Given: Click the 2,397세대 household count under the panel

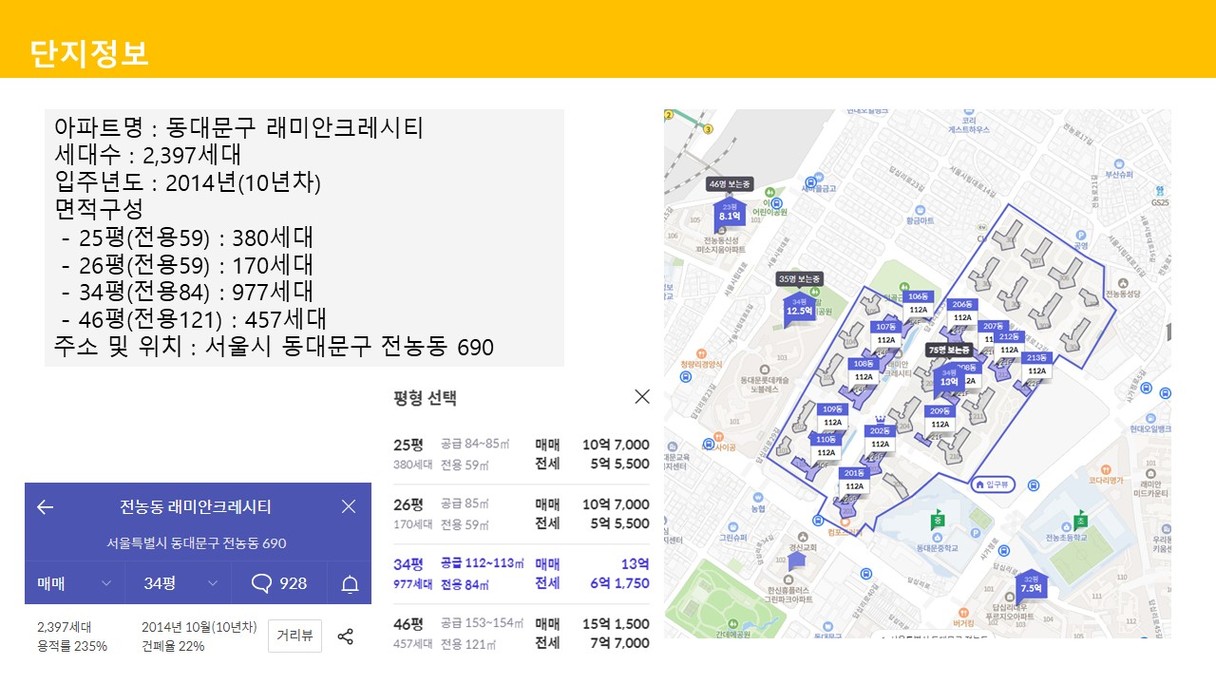Looking at the screenshot, I should coord(65,627).
